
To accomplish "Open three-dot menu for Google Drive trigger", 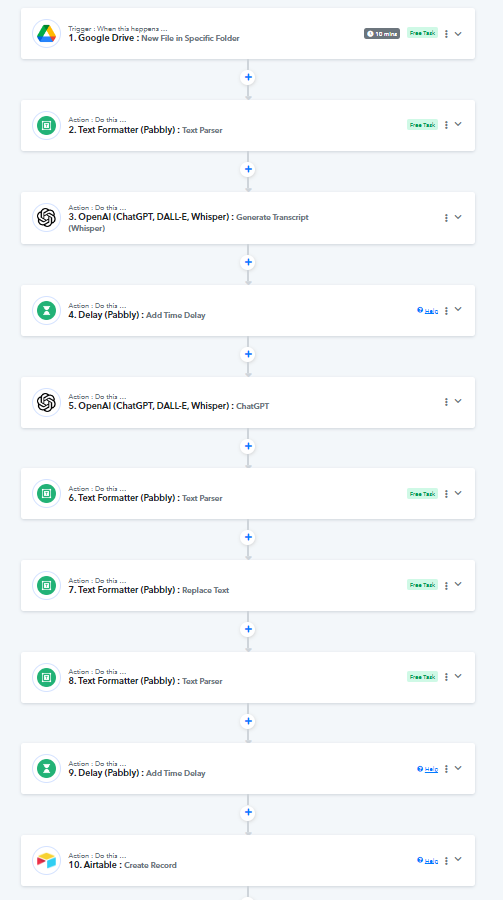I will click(x=446, y=34).
